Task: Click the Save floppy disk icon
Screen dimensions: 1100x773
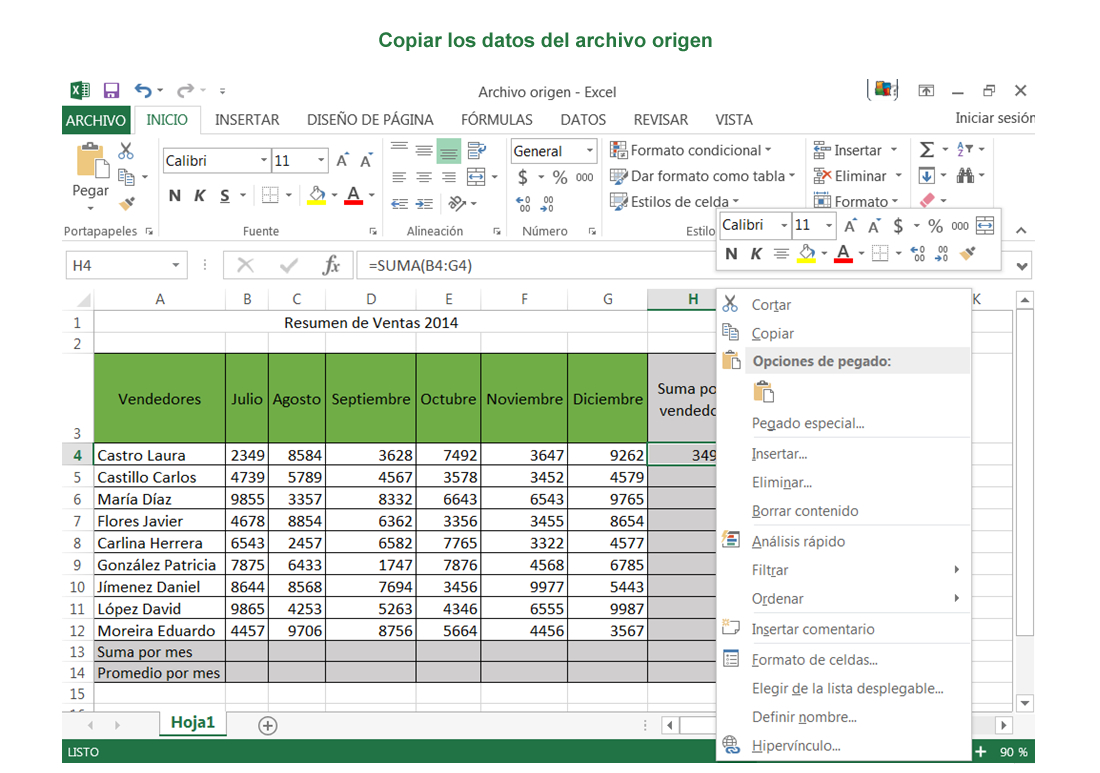Action: 111,90
